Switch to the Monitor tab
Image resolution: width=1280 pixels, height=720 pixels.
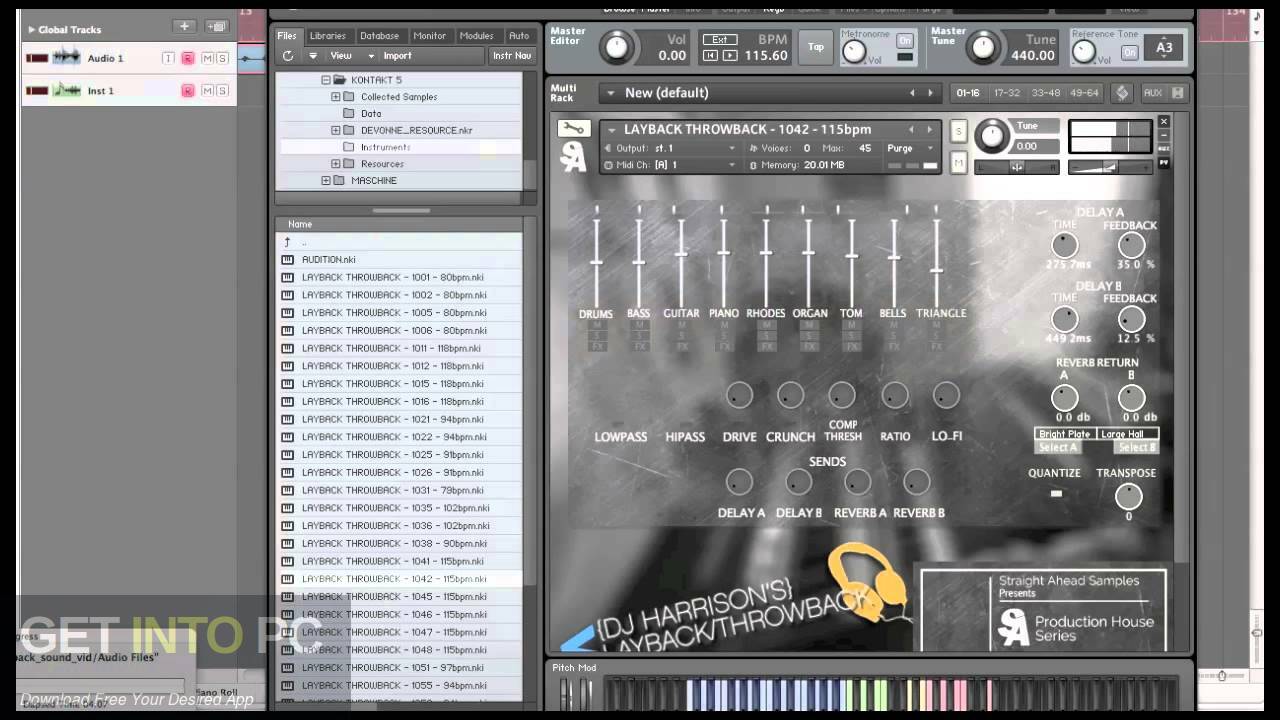tap(430, 36)
